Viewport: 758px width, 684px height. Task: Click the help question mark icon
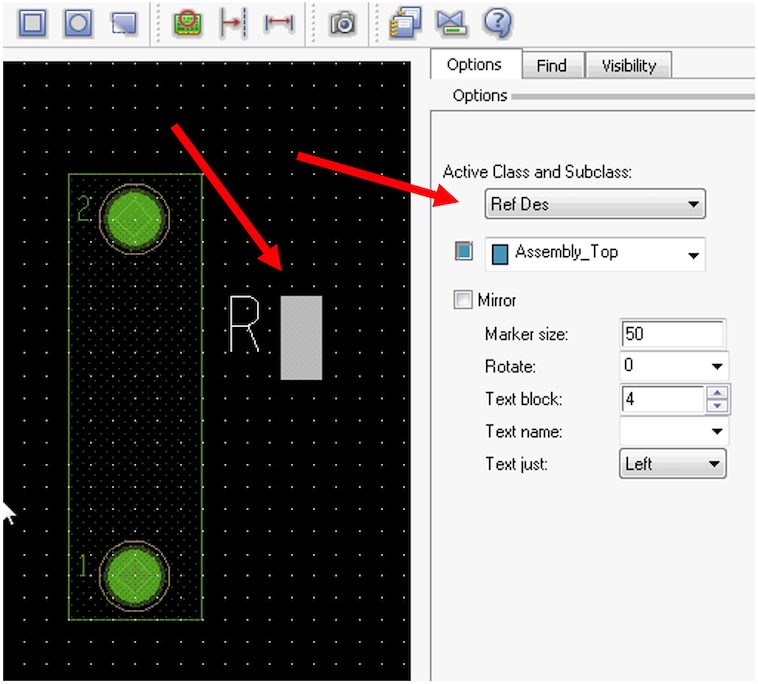click(x=497, y=23)
